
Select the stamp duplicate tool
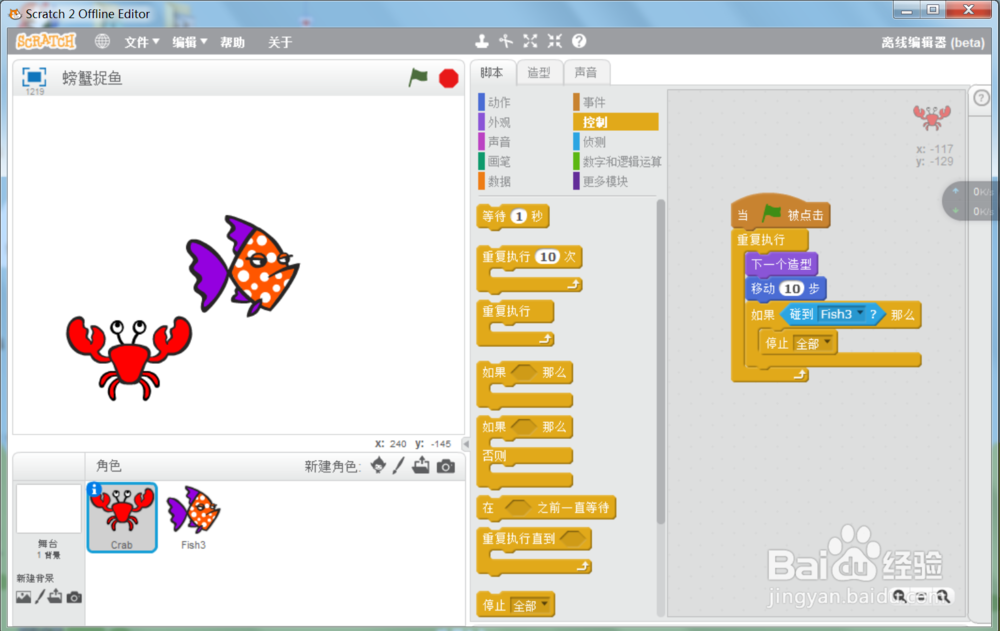tap(482, 41)
